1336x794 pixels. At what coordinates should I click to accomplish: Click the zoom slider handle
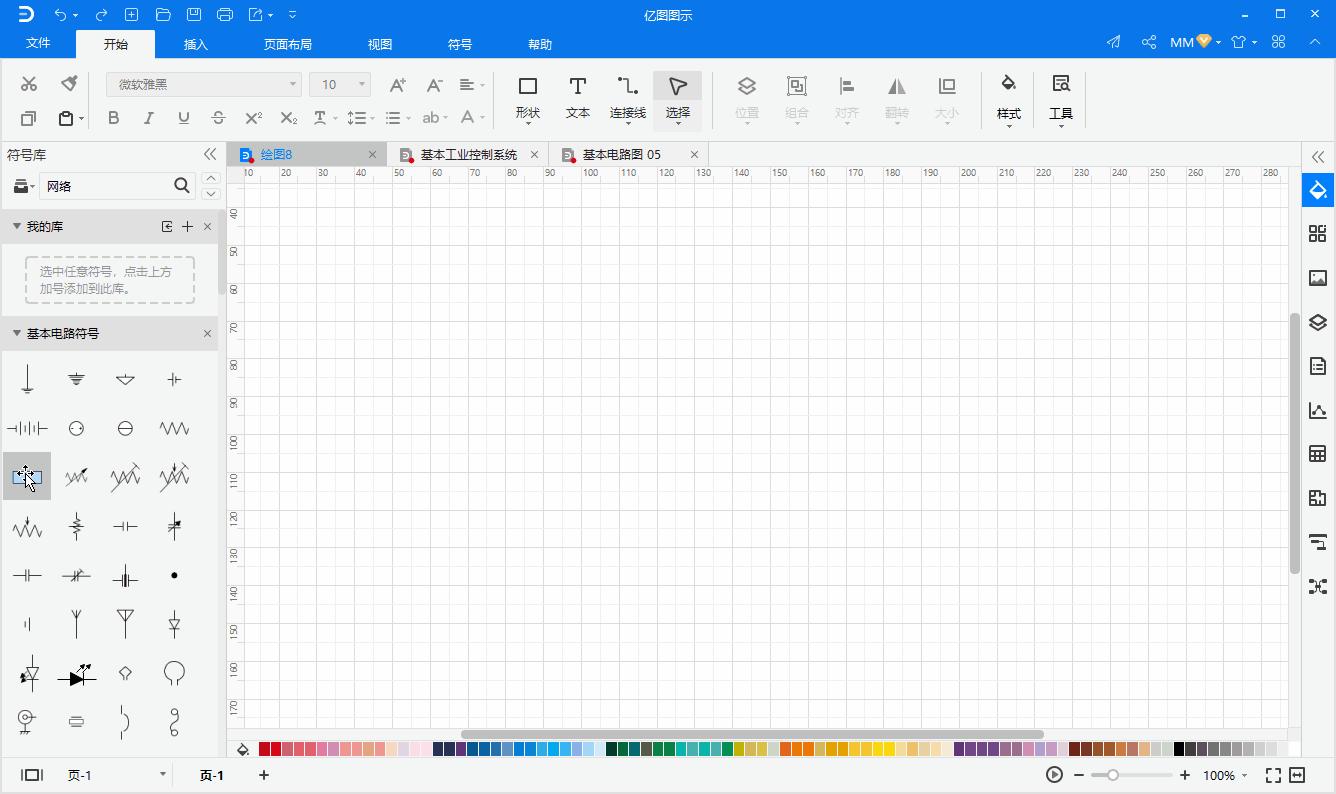pos(1112,775)
